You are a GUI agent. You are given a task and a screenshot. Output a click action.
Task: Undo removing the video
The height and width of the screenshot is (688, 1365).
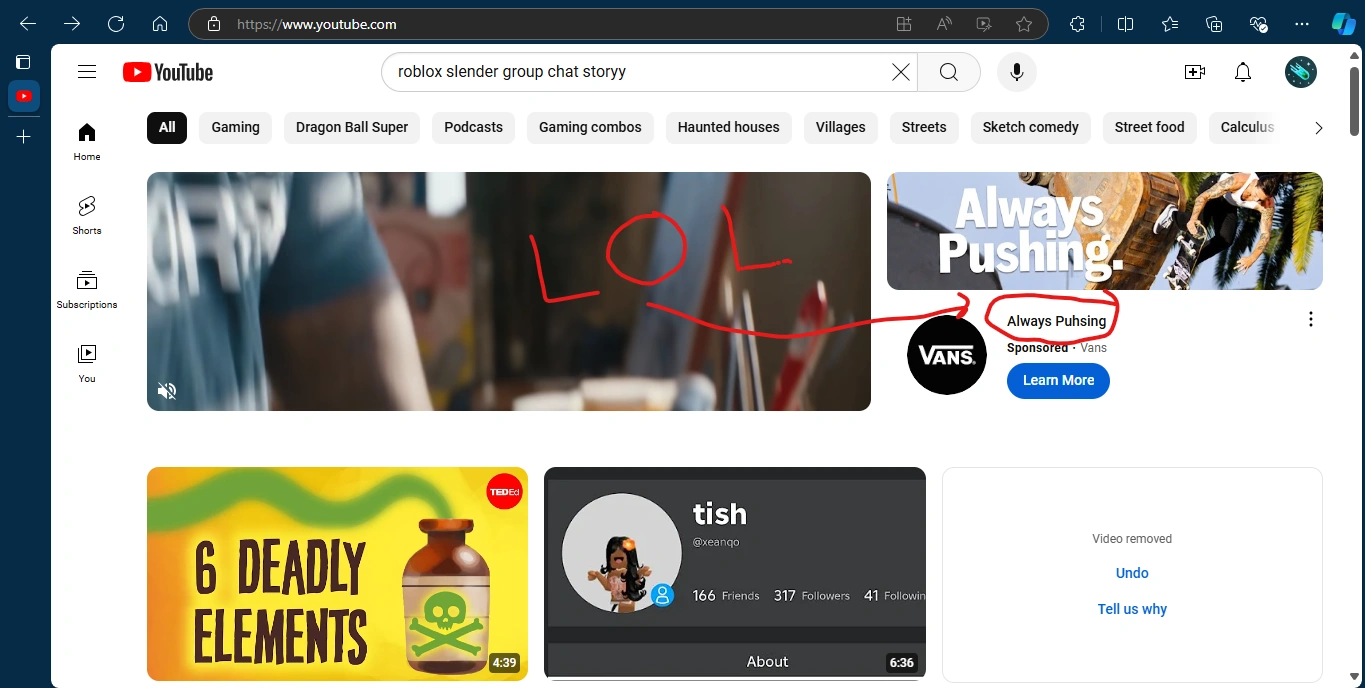(x=1131, y=572)
